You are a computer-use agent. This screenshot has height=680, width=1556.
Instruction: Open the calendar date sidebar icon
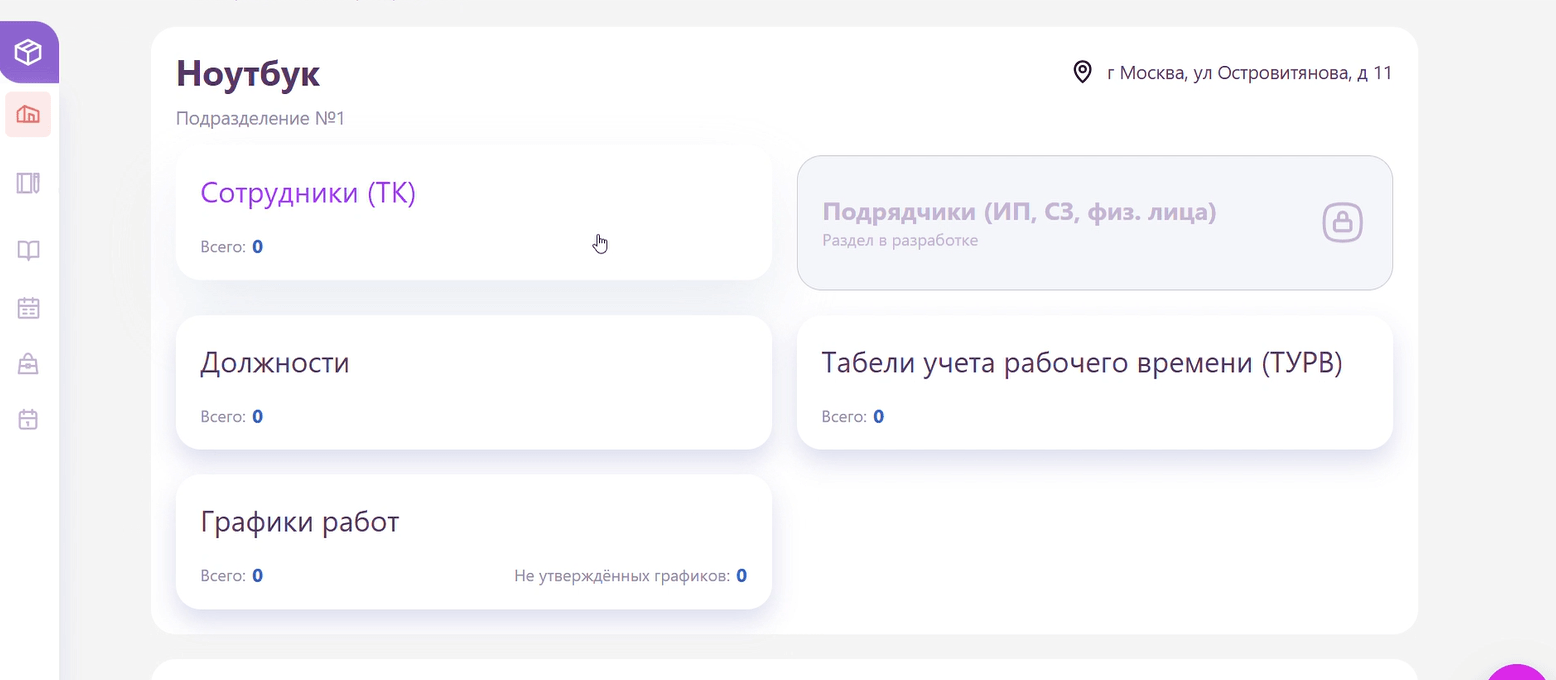point(28,419)
